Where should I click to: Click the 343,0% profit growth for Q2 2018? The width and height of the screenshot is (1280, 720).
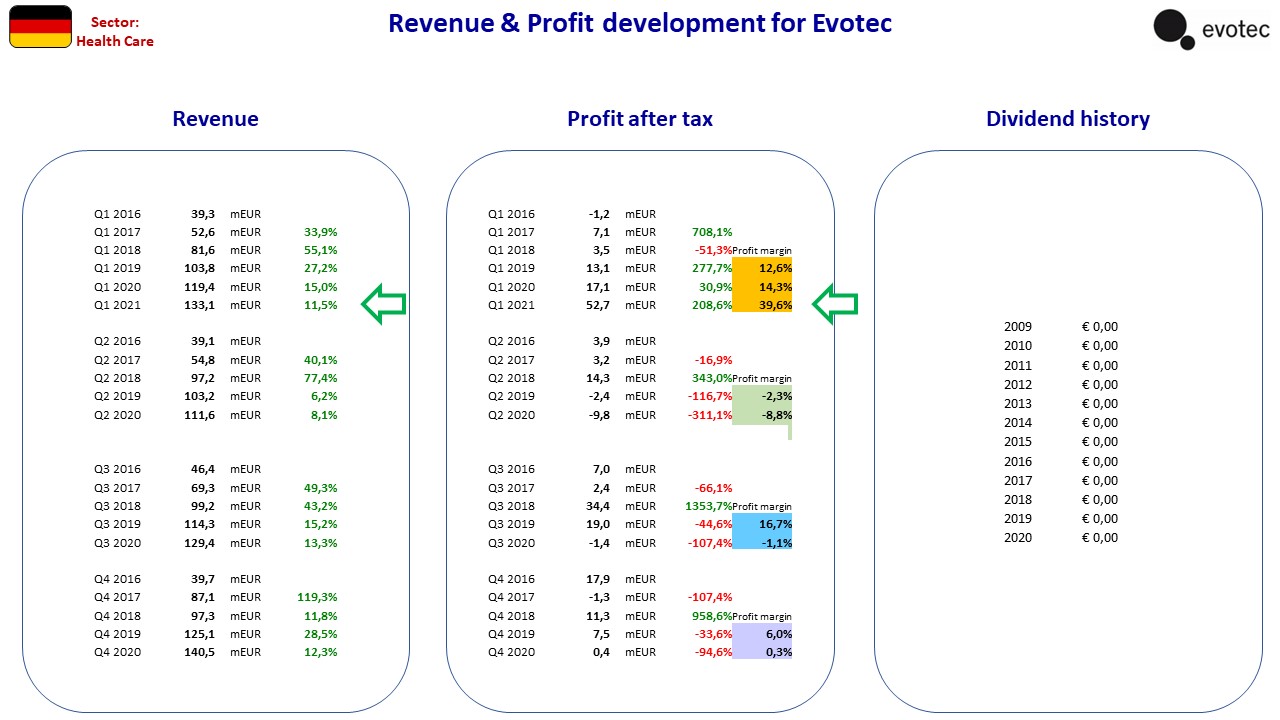click(712, 378)
